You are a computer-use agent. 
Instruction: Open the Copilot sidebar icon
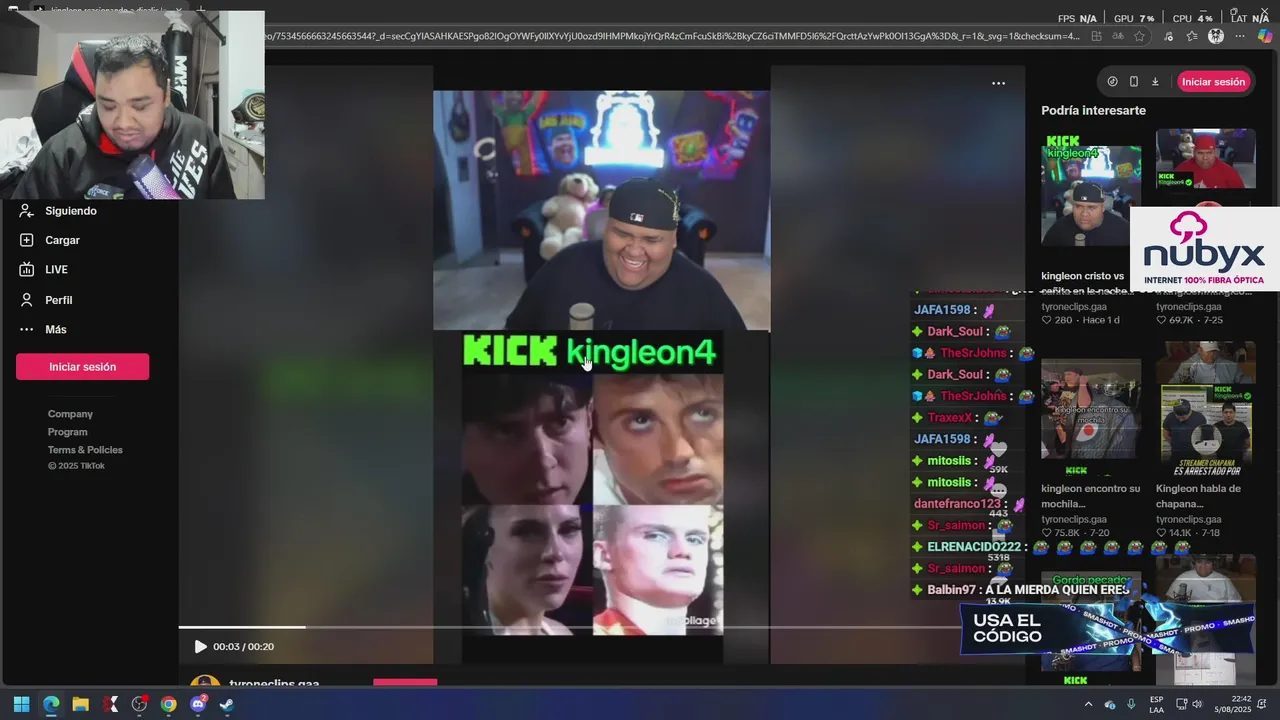coord(1265,36)
